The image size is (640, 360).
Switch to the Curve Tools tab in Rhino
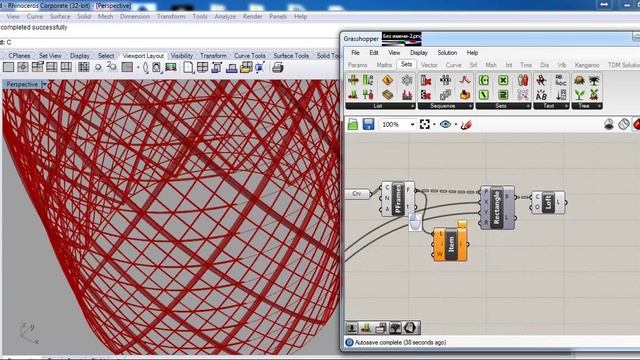(x=249, y=56)
